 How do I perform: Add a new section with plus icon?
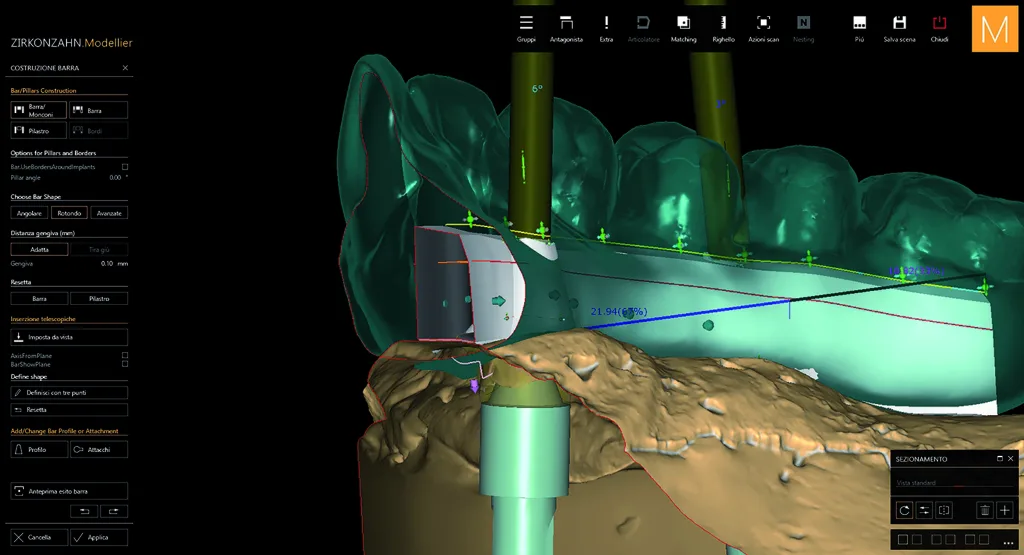coord(1004,510)
